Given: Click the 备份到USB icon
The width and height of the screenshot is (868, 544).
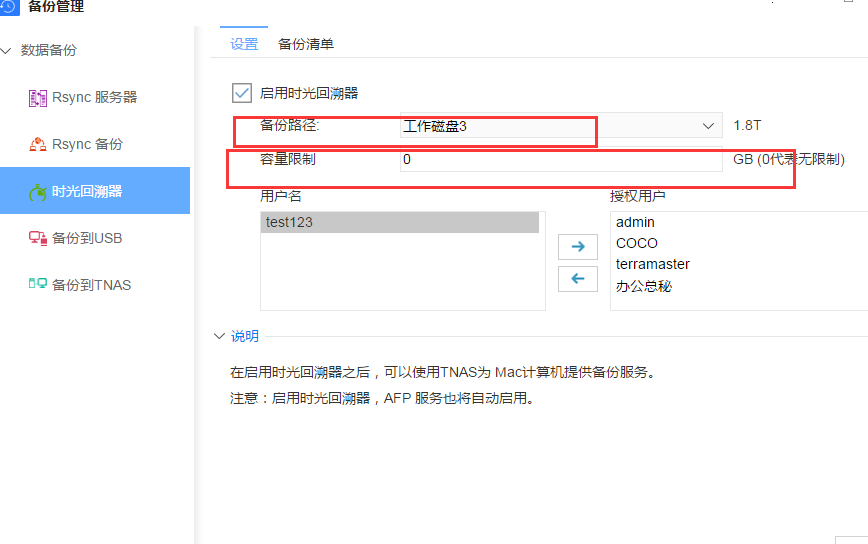Looking at the screenshot, I should tap(38, 239).
